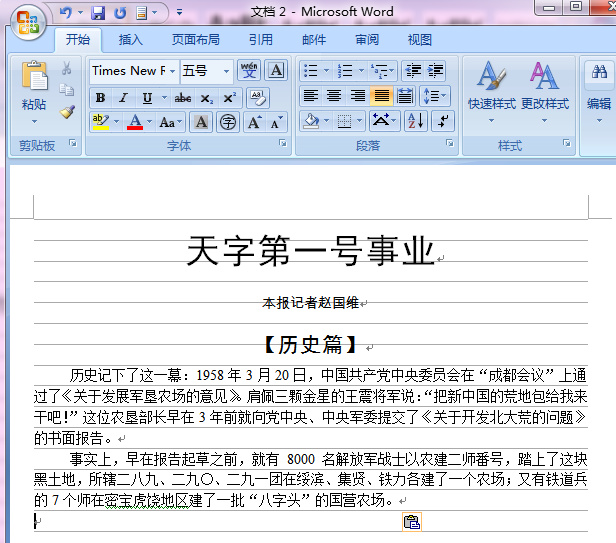Click the title 天字第一号事业
Image resolution: width=616 pixels, height=543 pixels.
(310, 251)
